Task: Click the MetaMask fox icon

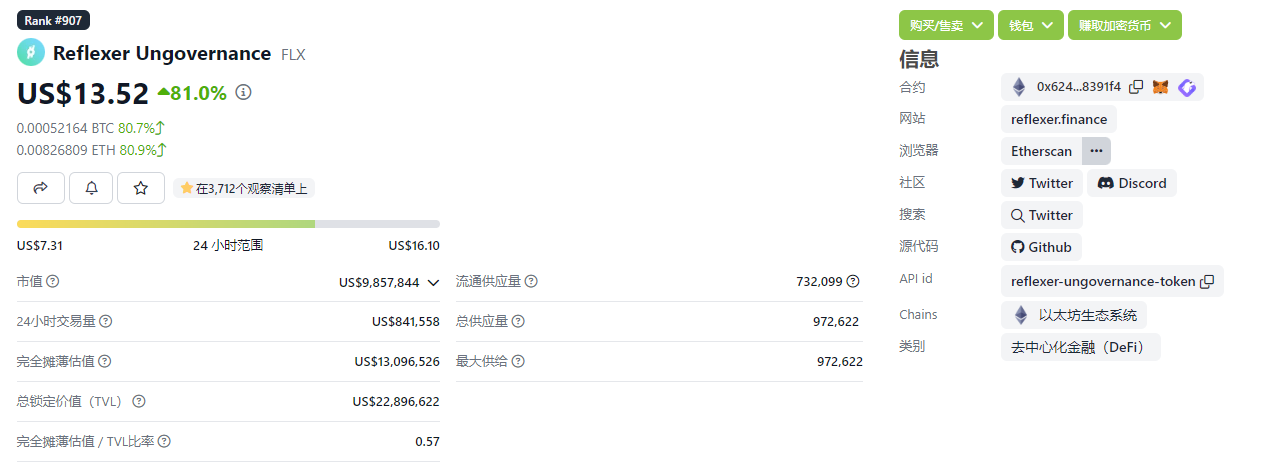Action: coord(1161,87)
